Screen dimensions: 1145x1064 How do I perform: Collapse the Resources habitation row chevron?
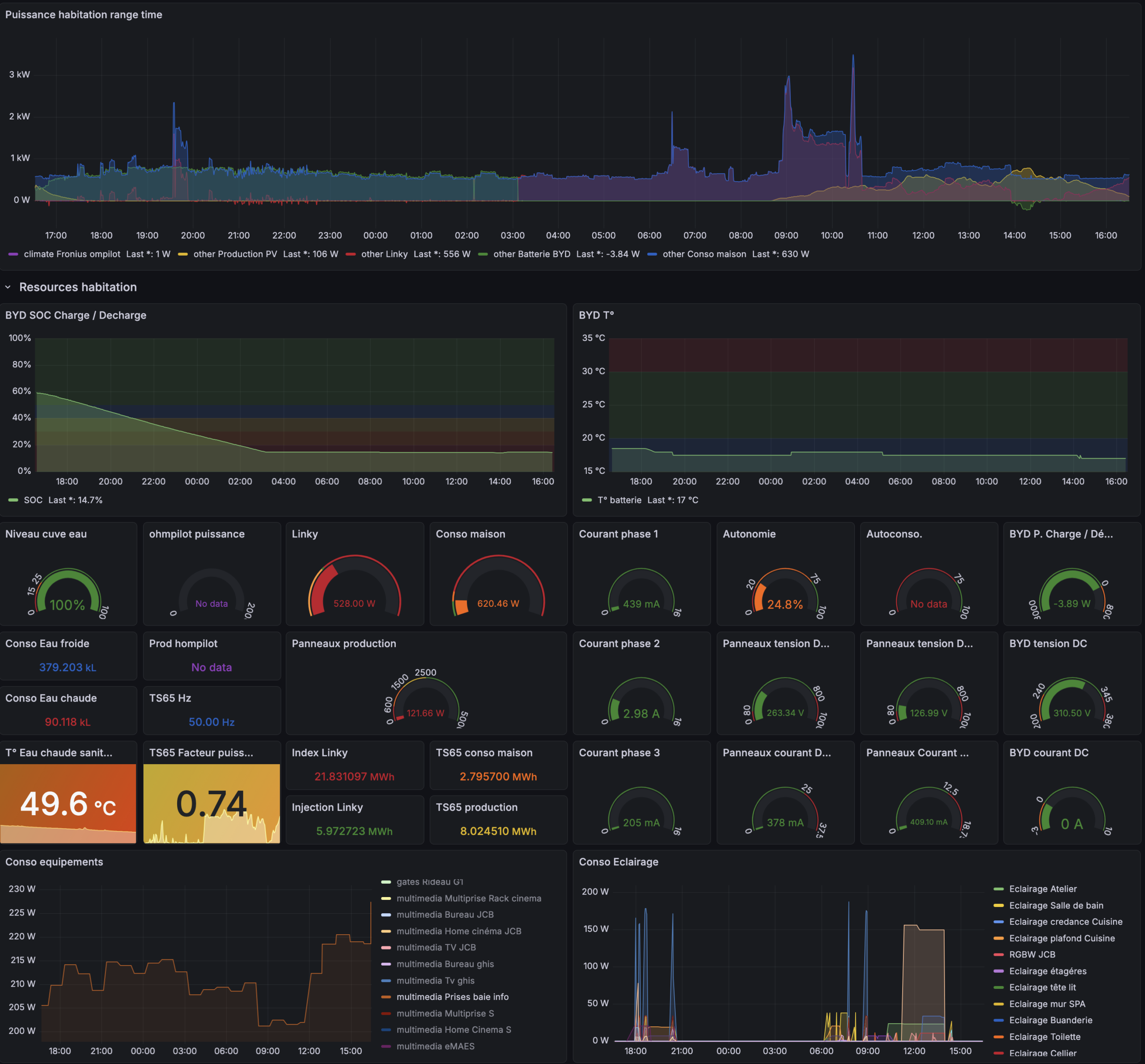8,287
